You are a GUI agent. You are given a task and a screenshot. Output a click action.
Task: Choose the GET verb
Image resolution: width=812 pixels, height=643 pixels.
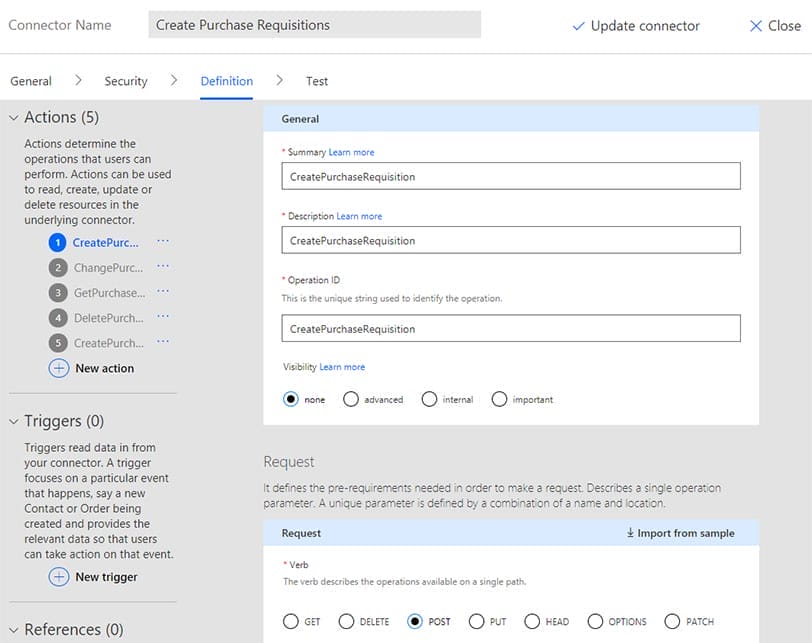pyautogui.click(x=291, y=621)
